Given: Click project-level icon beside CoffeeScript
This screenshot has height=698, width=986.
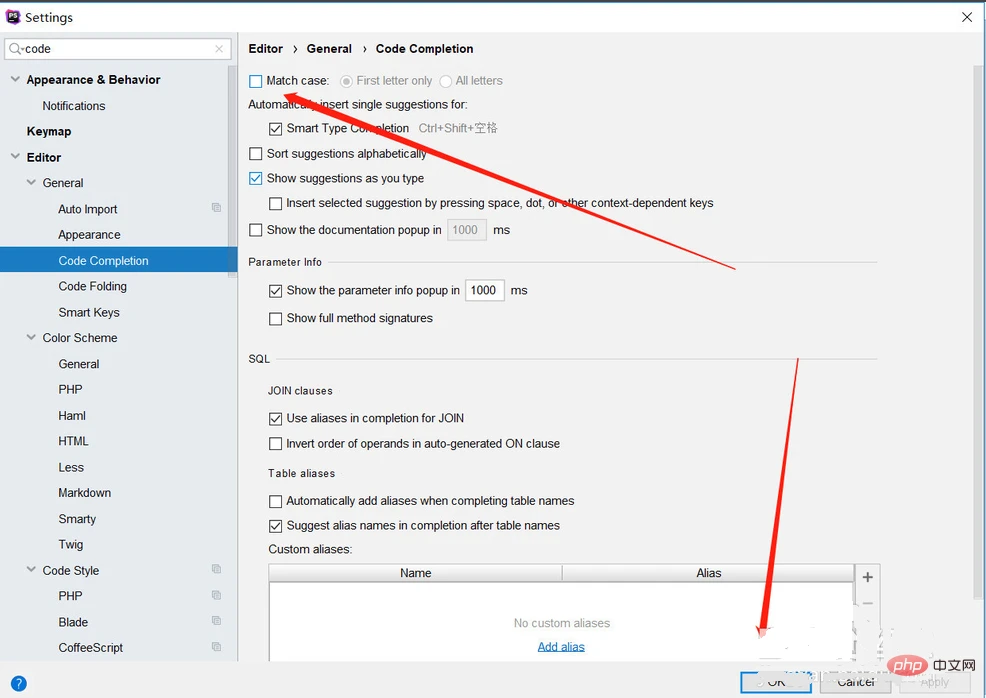Looking at the screenshot, I should pos(216,647).
